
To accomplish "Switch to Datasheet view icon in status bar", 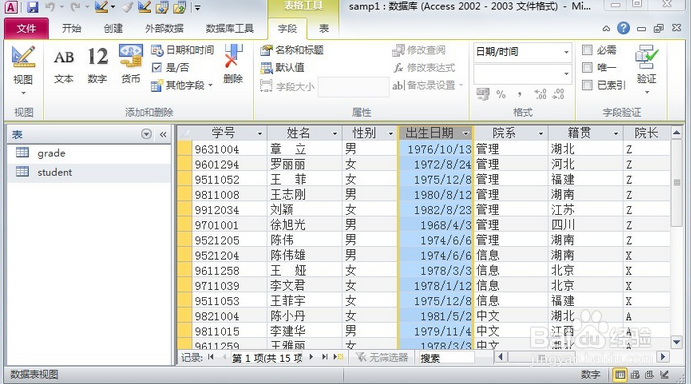I will tap(620, 375).
